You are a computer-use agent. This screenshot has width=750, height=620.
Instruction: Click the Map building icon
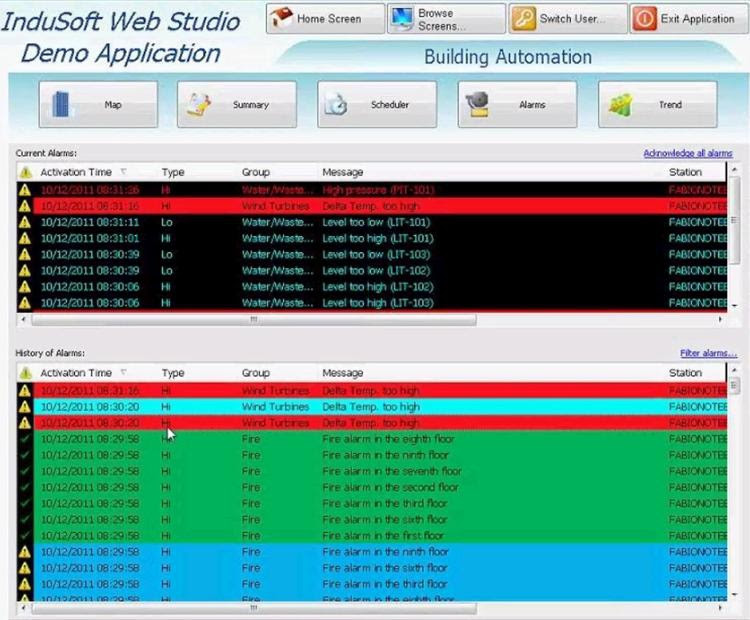(x=61, y=104)
